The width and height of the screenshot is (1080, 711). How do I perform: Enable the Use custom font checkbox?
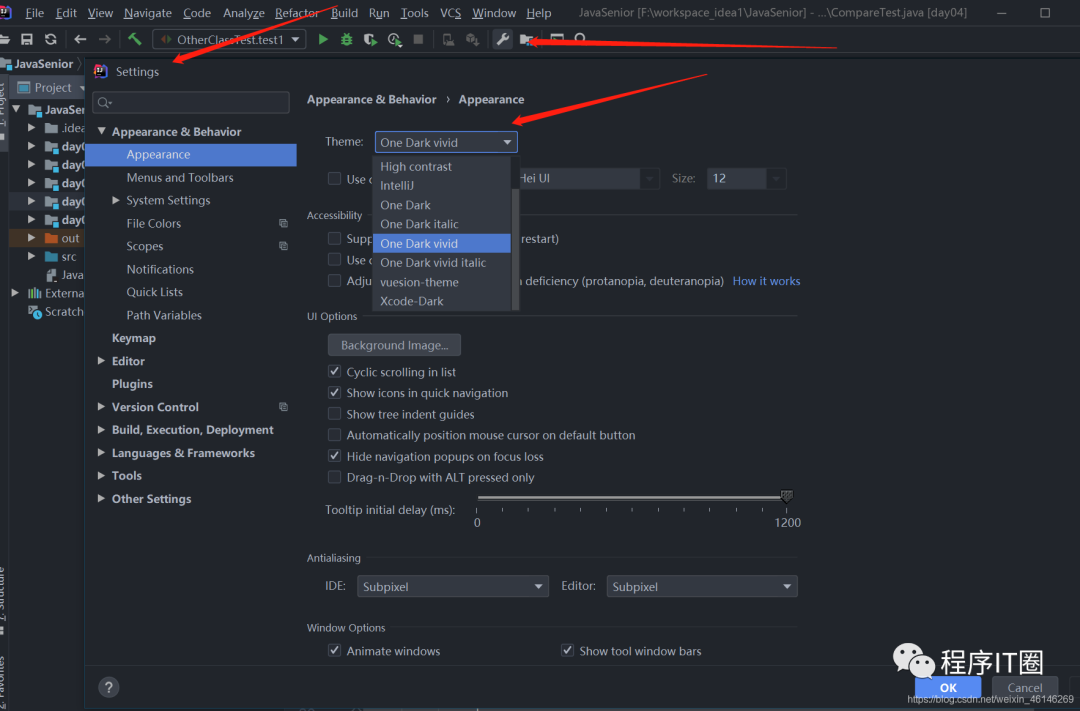pos(335,178)
